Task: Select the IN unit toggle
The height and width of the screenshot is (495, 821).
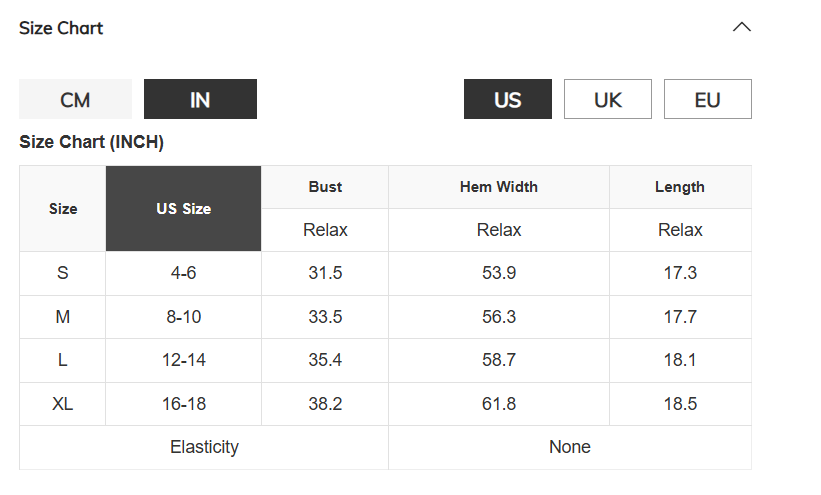Action: (201, 99)
